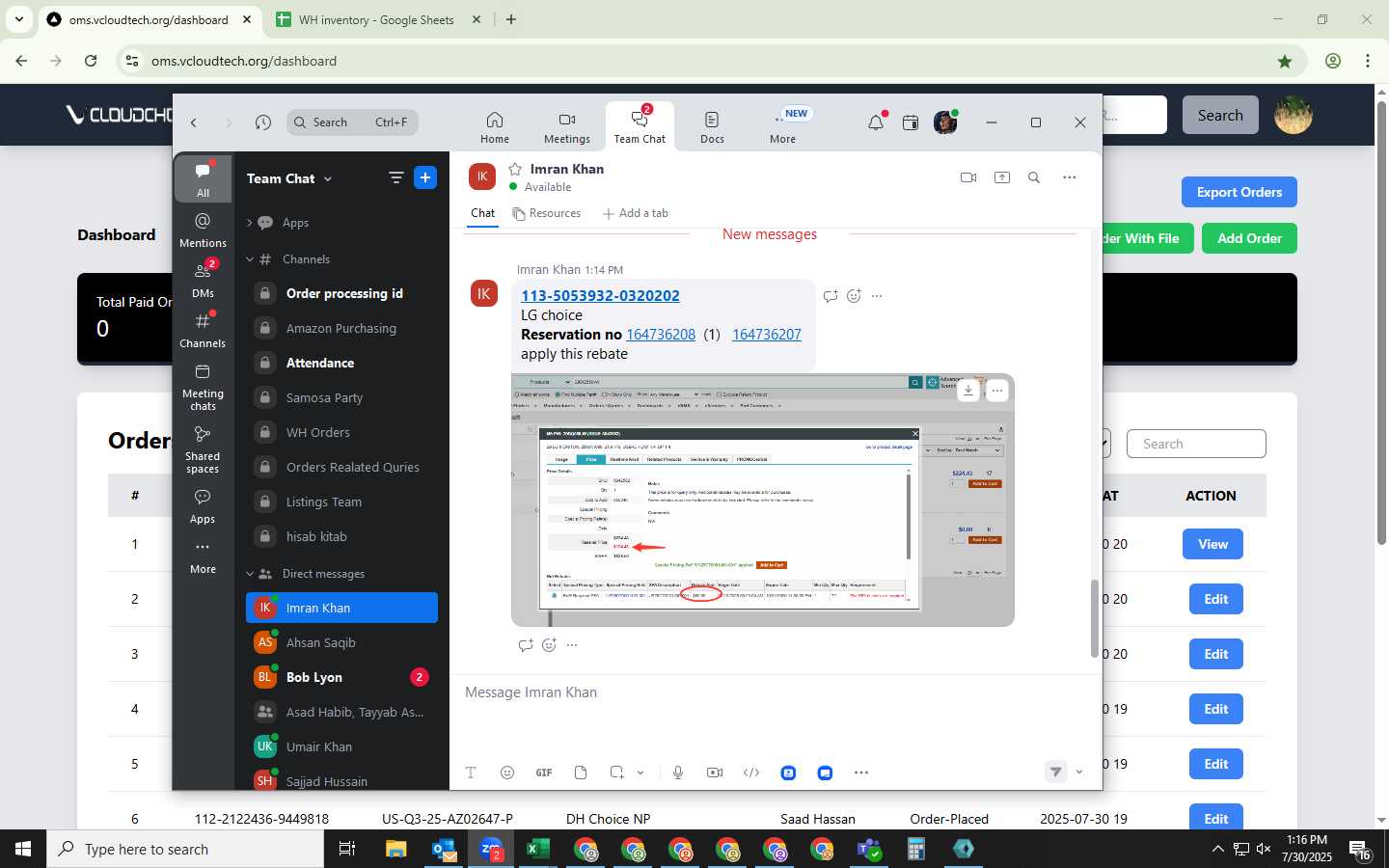The width and height of the screenshot is (1389, 868).
Task: Open Amazon Purchasing channel
Action: 341,328
